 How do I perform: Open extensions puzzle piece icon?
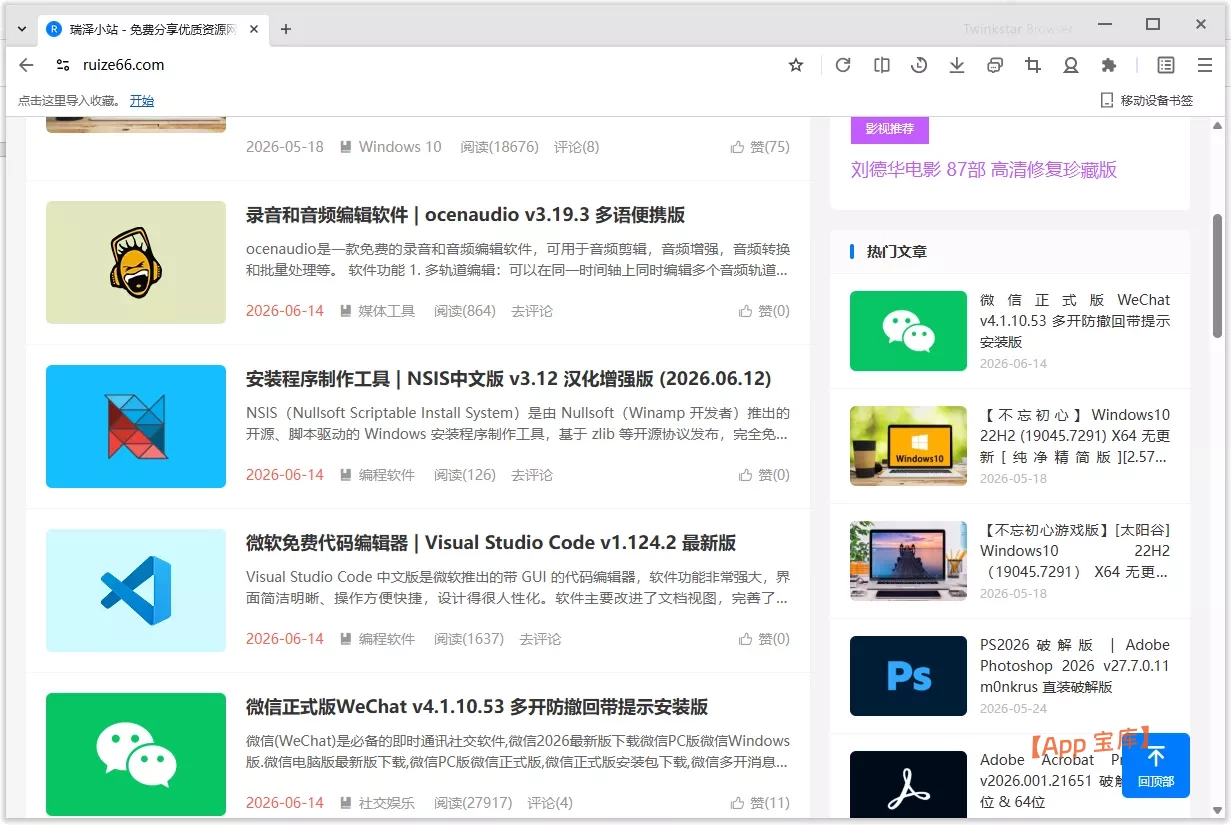[x=1109, y=65]
